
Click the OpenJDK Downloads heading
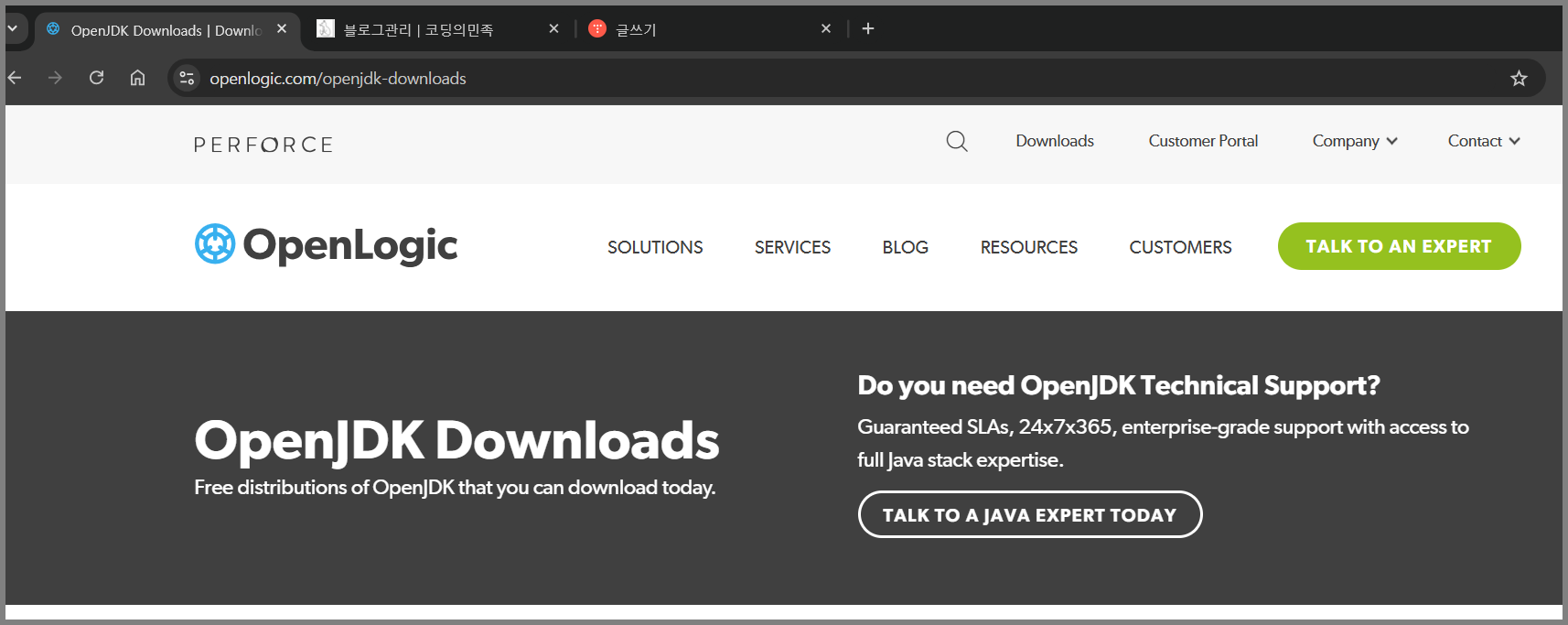(x=456, y=441)
